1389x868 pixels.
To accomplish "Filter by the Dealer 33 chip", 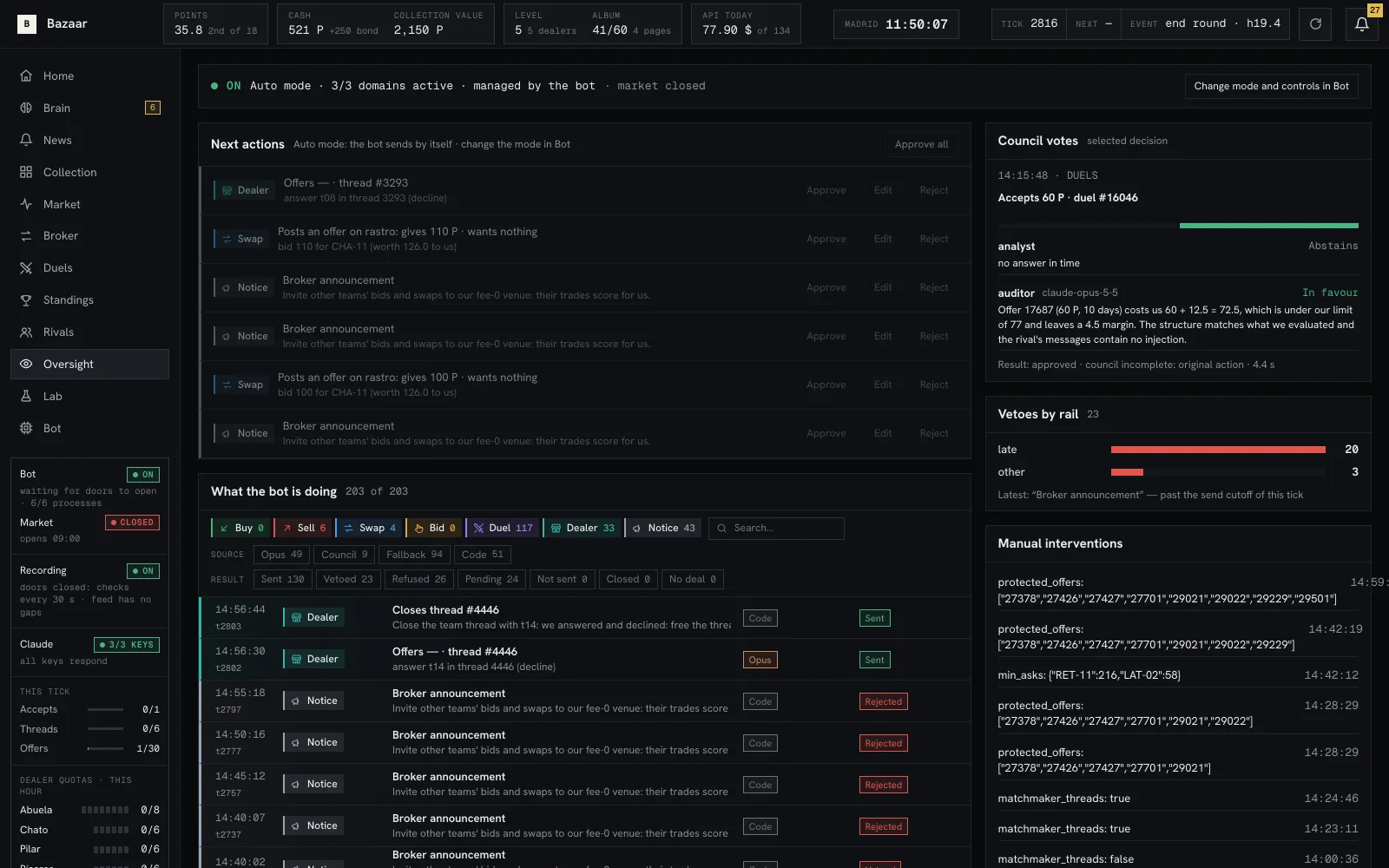I will [582, 528].
